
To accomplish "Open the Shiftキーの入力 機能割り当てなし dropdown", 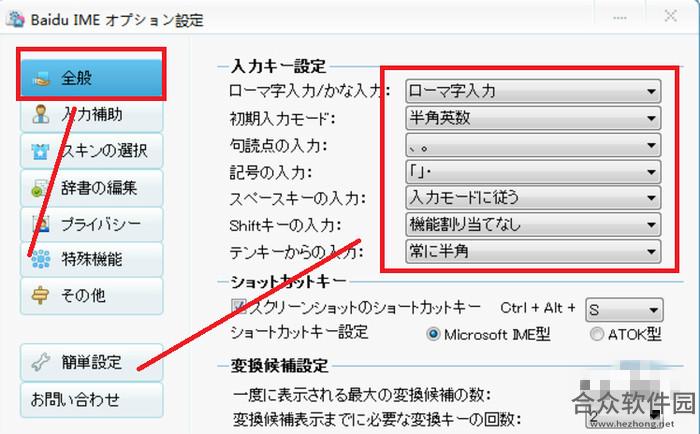I will [533, 225].
